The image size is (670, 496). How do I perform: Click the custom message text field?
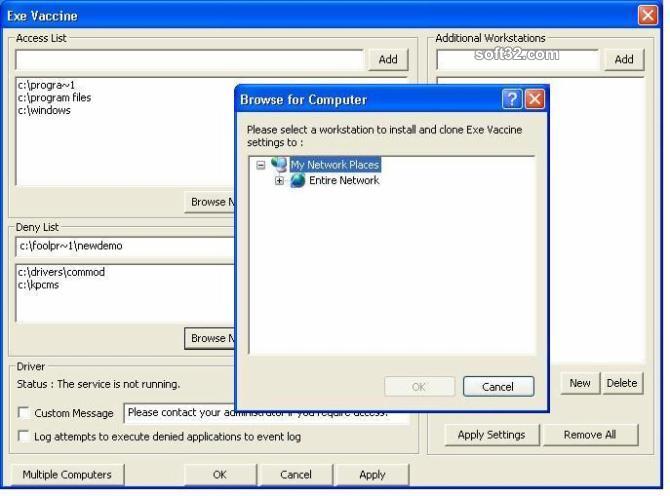point(266,413)
